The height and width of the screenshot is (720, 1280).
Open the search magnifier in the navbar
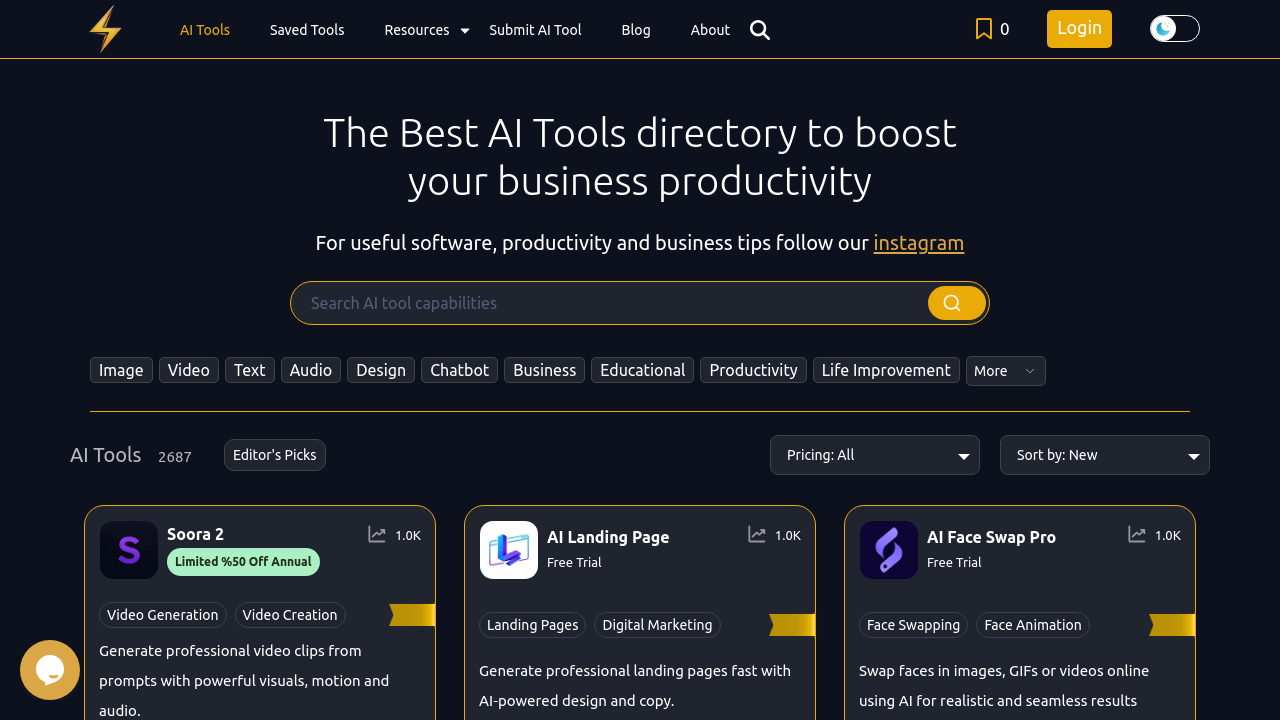[760, 30]
